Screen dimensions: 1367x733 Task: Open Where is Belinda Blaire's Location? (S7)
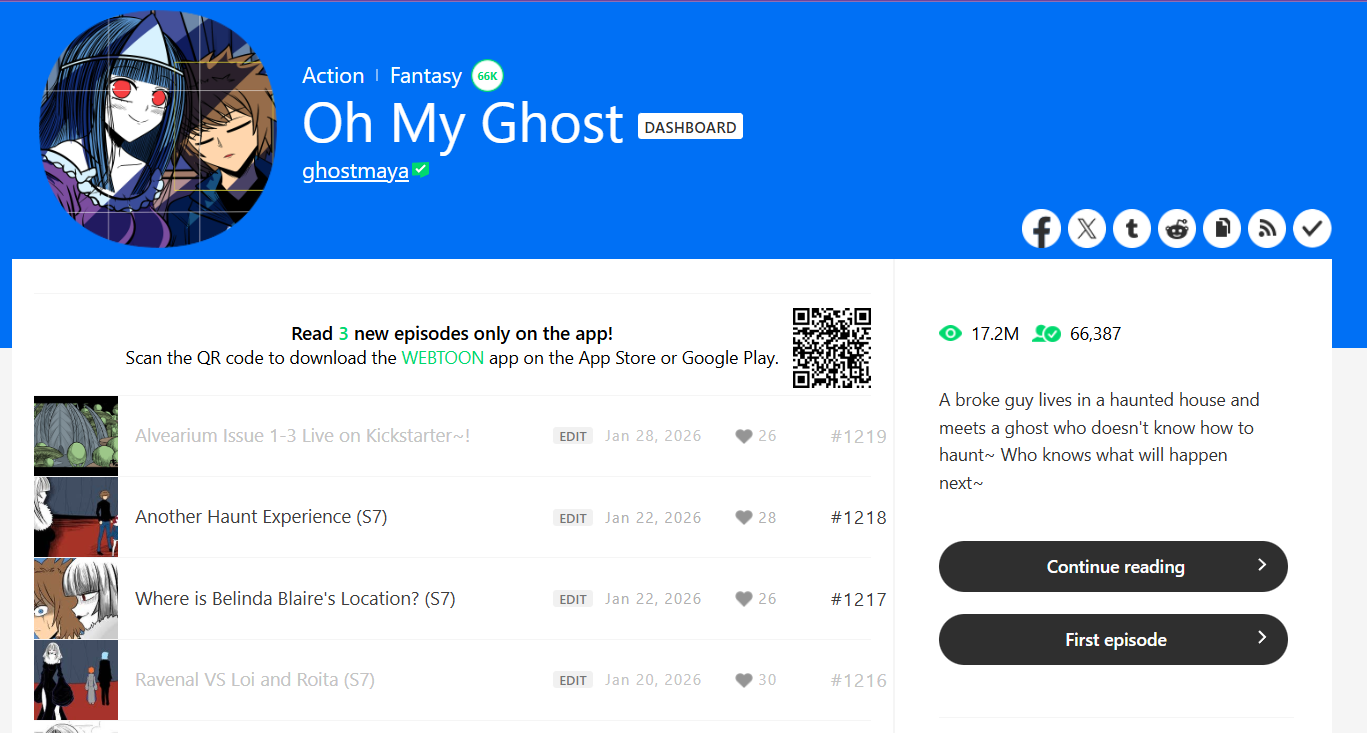(295, 599)
